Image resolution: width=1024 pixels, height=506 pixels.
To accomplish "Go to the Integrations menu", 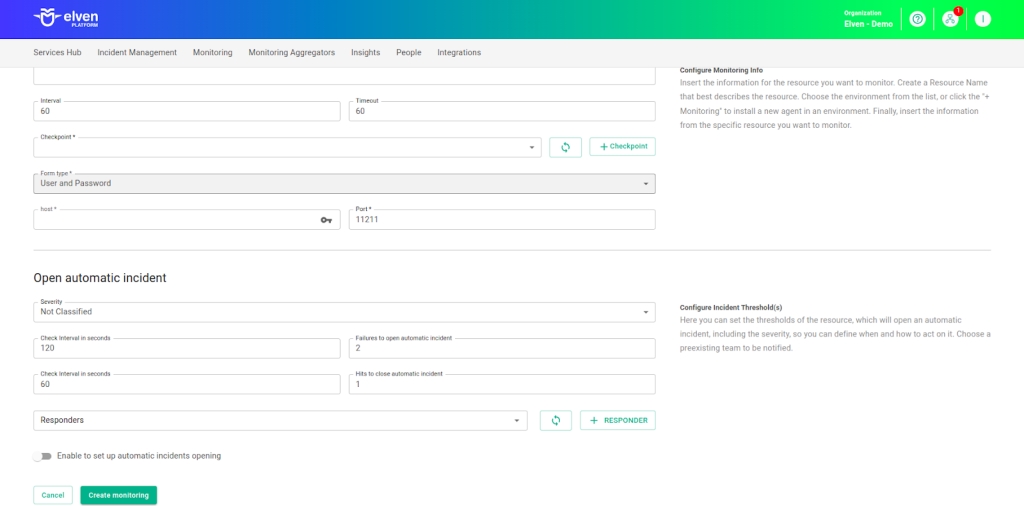I will coord(459,52).
